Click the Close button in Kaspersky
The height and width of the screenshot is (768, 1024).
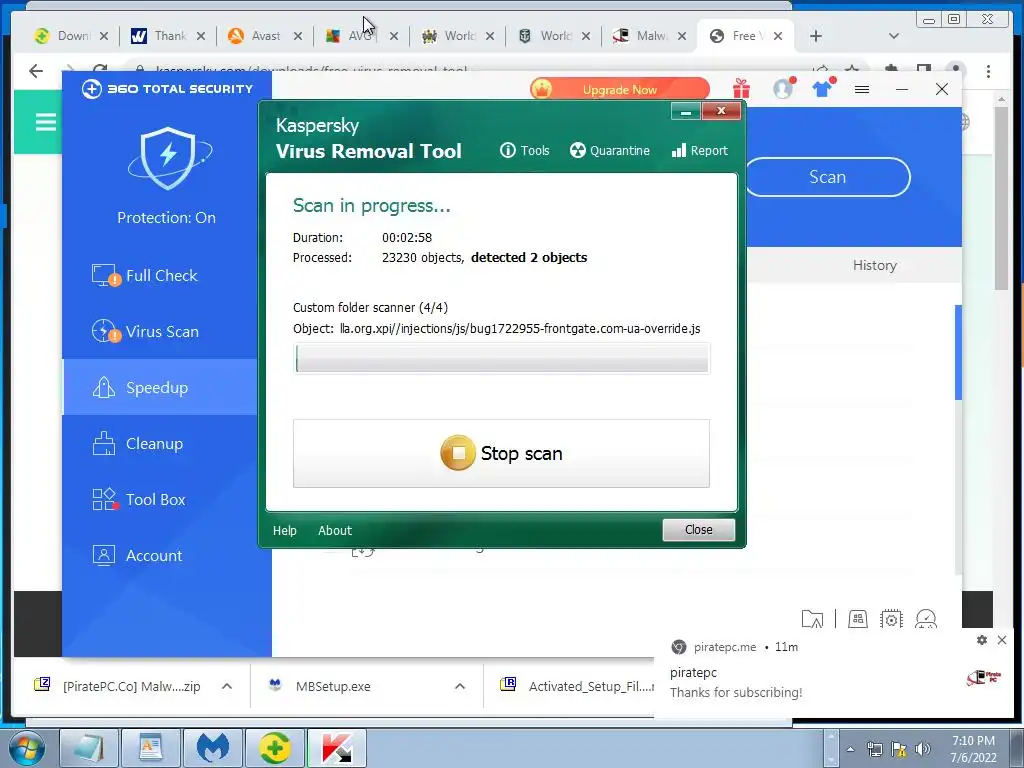[698, 530]
